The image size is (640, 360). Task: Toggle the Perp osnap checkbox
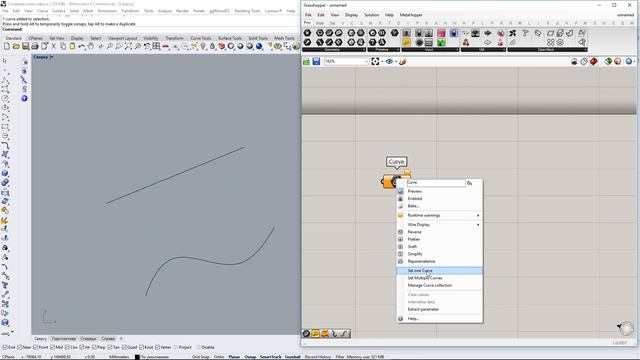[x=94, y=347]
